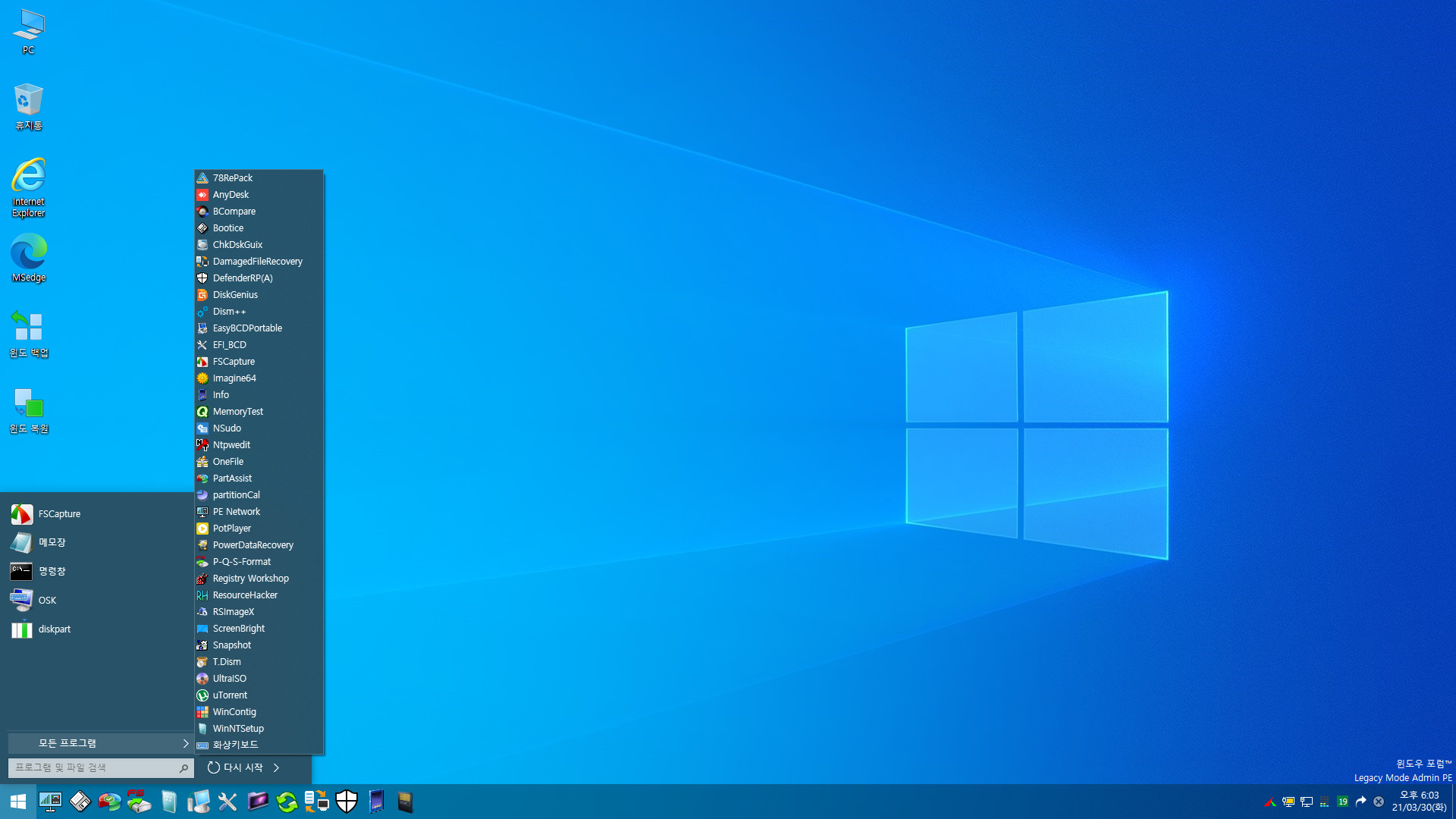Open 메모장 from pinned start list
The image size is (1456, 819).
97,543
